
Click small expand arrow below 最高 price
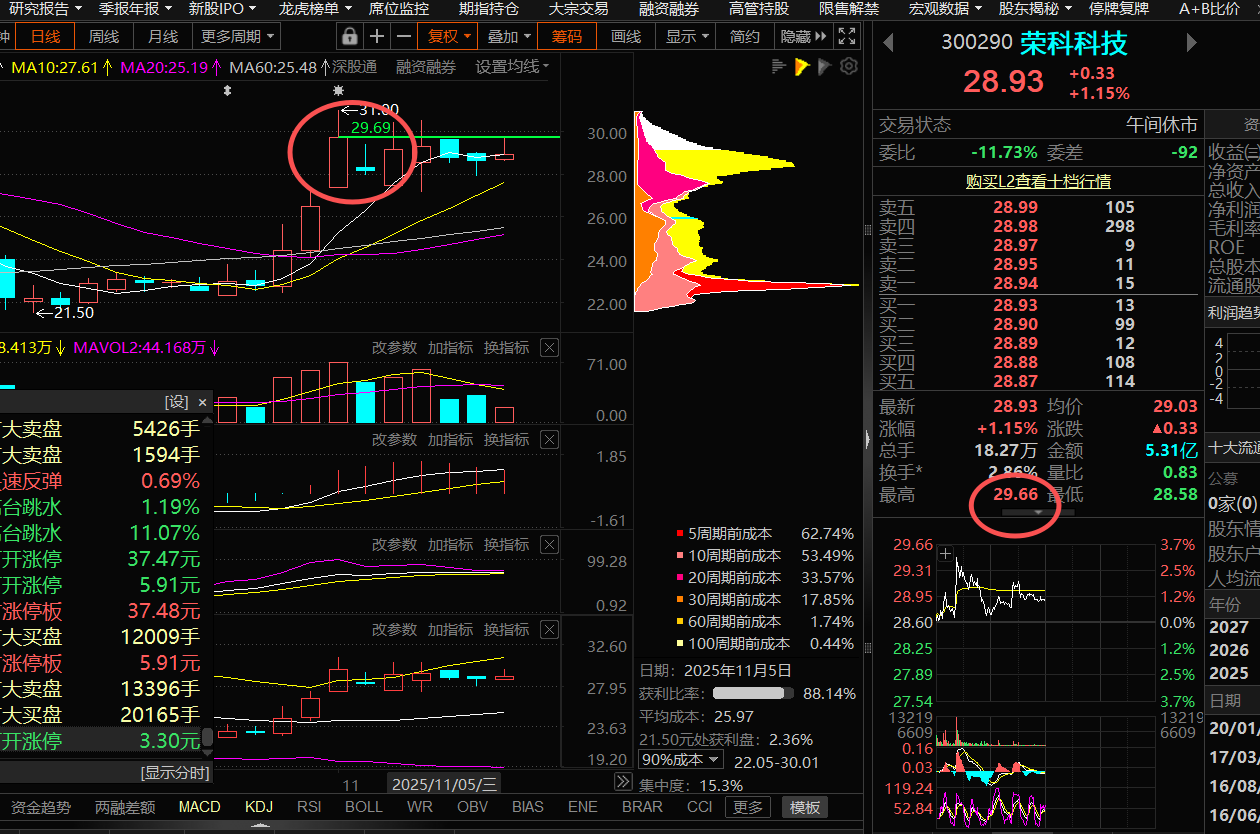tap(1037, 511)
